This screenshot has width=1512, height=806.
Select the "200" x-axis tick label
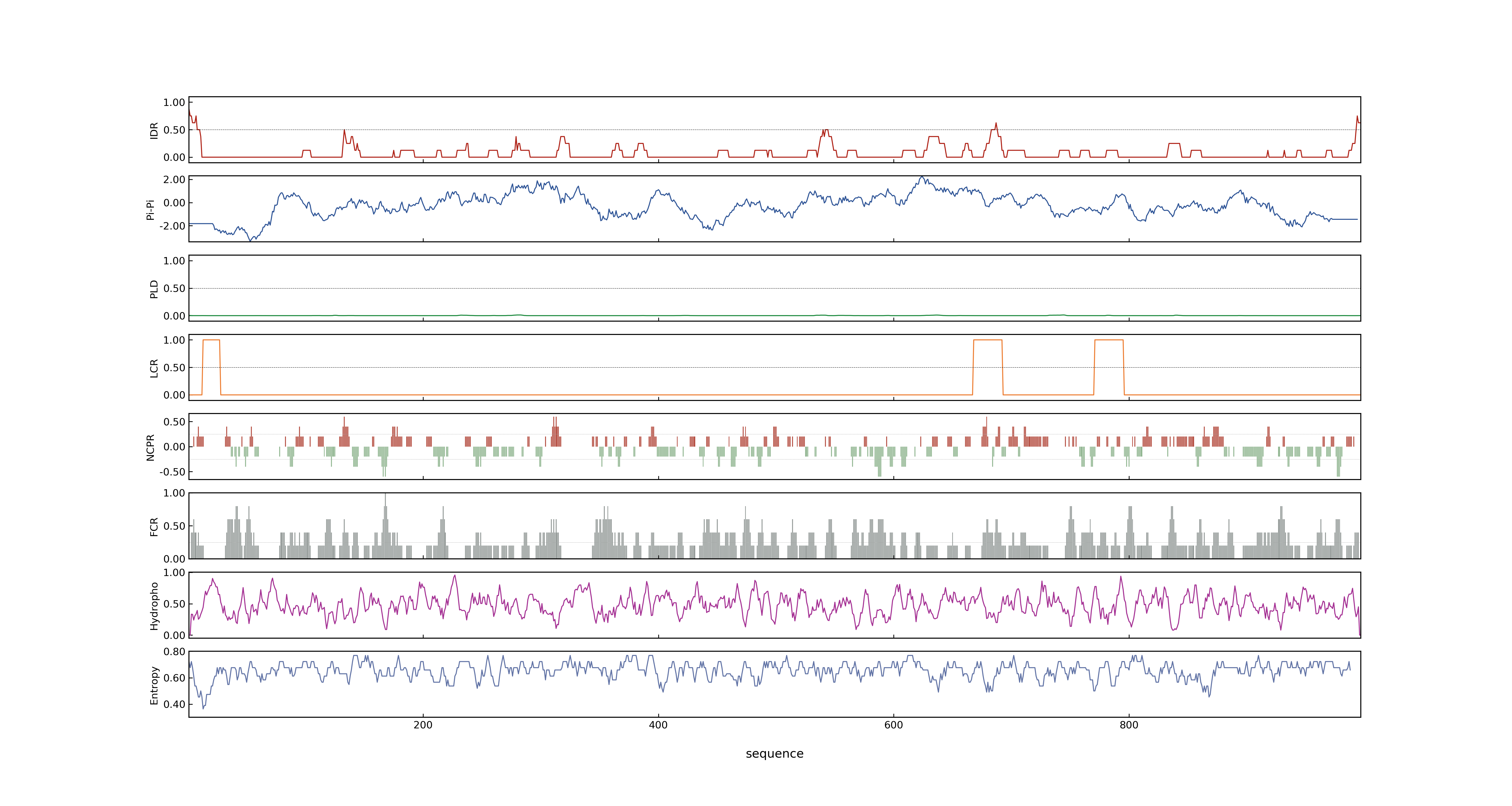423,725
